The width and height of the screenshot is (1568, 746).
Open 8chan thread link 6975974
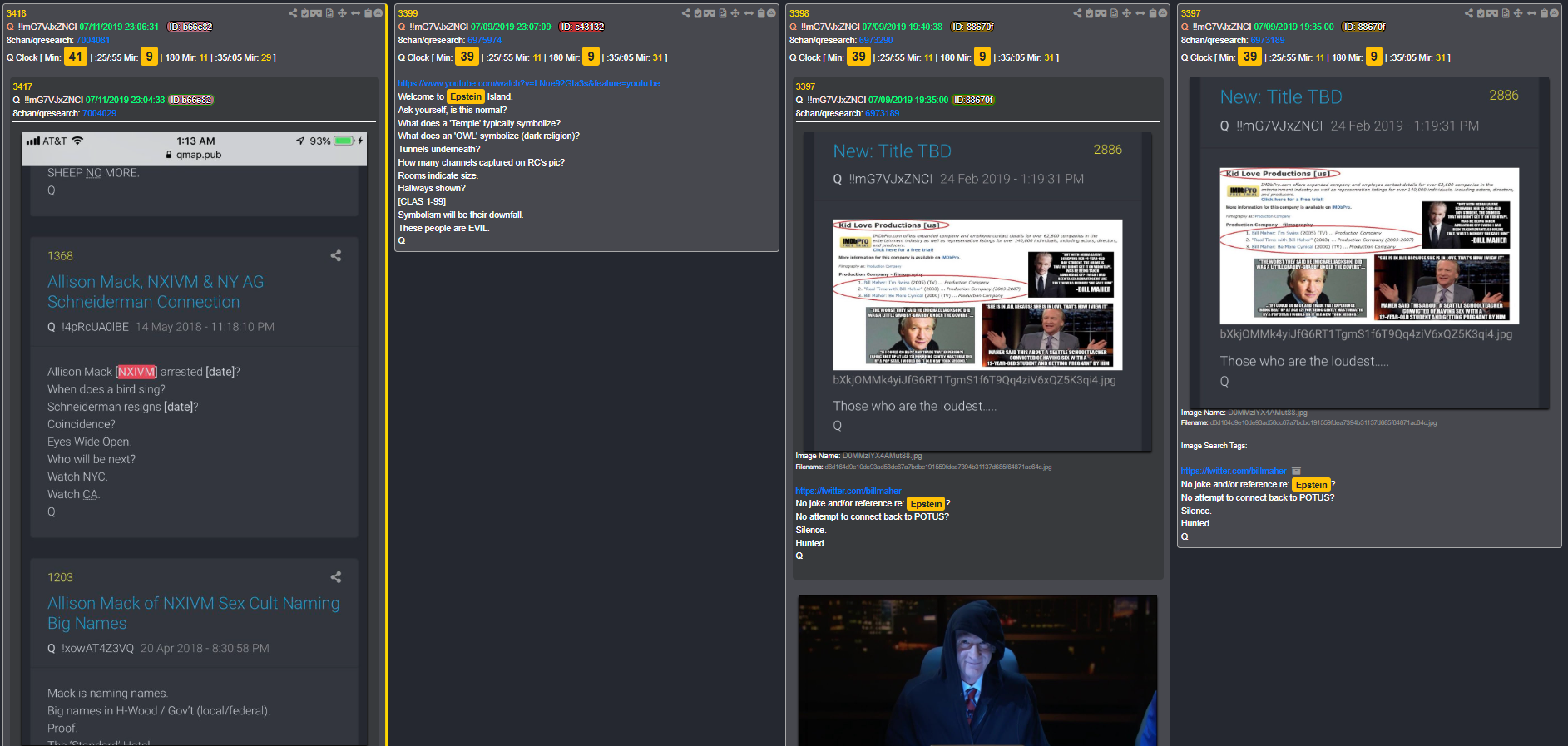[x=484, y=40]
